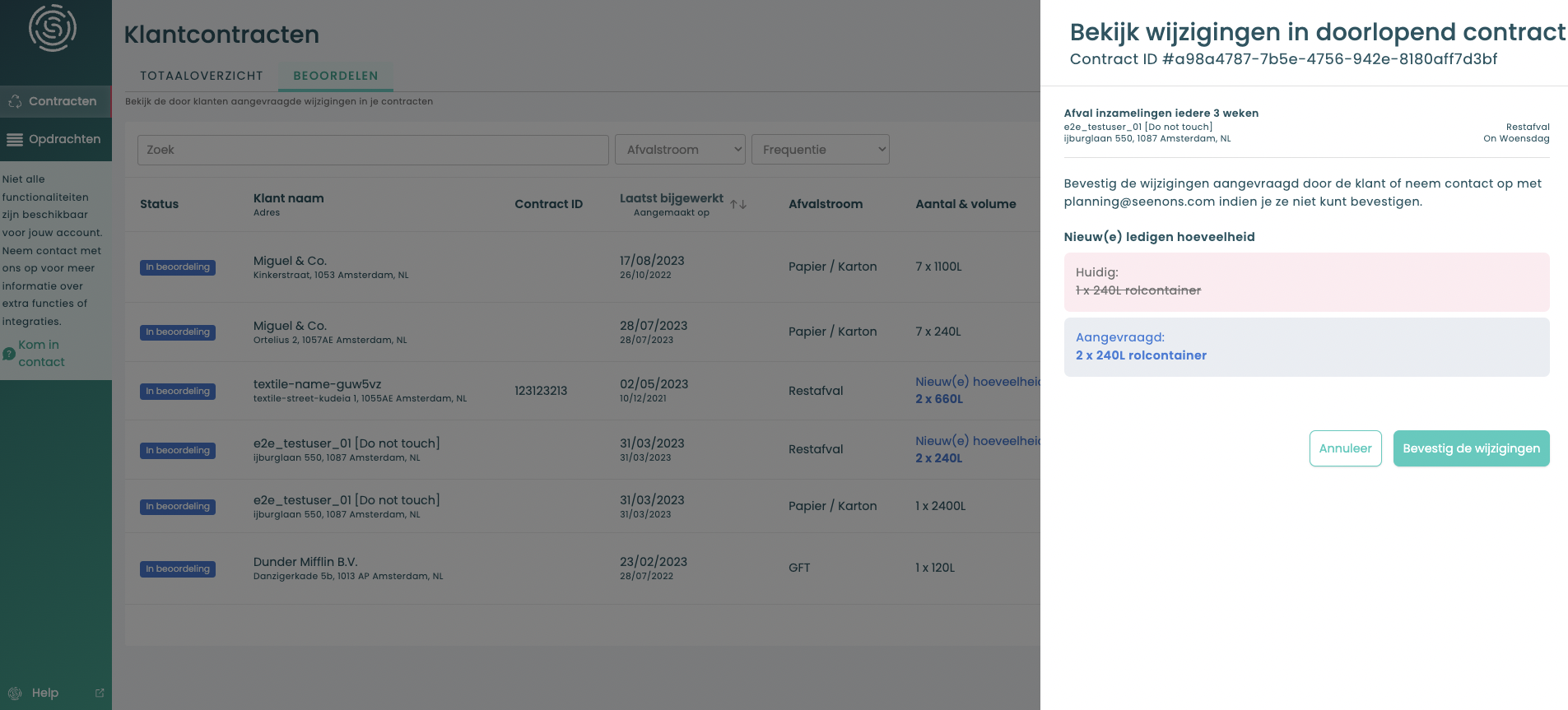The image size is (1568, 710).
Task: Click Bevestig de wijzigingen button
Action: pos(1472,448)
